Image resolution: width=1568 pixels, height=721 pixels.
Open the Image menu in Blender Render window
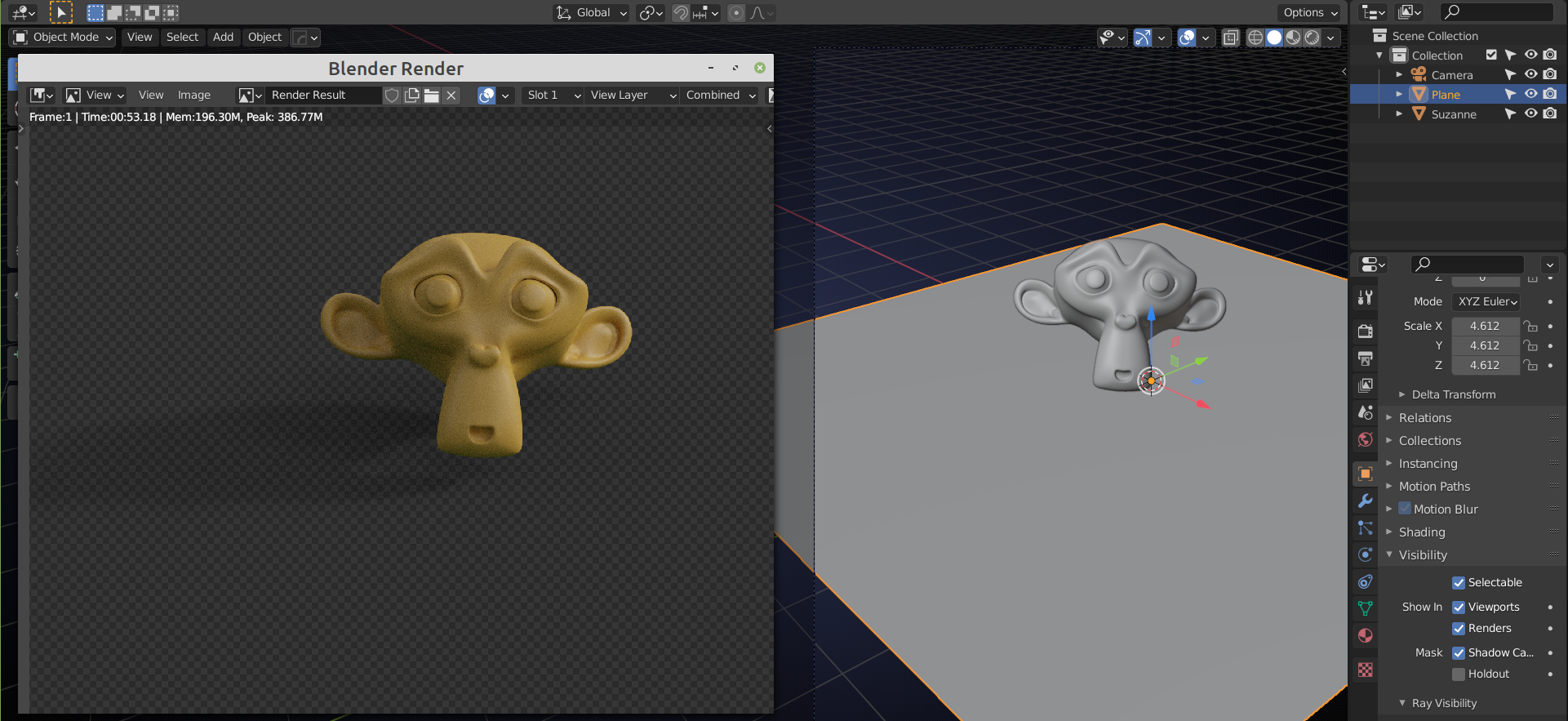(194, 96)
